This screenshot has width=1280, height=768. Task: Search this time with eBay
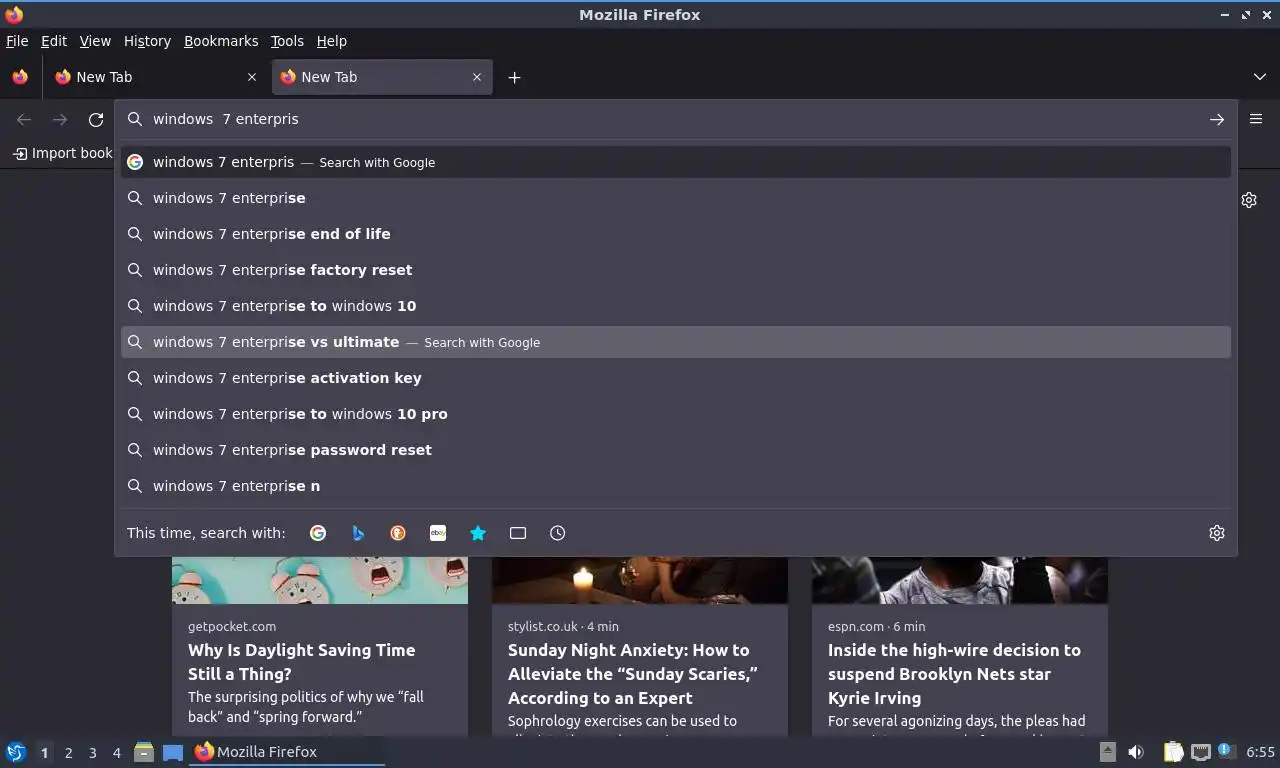[438, 533]
